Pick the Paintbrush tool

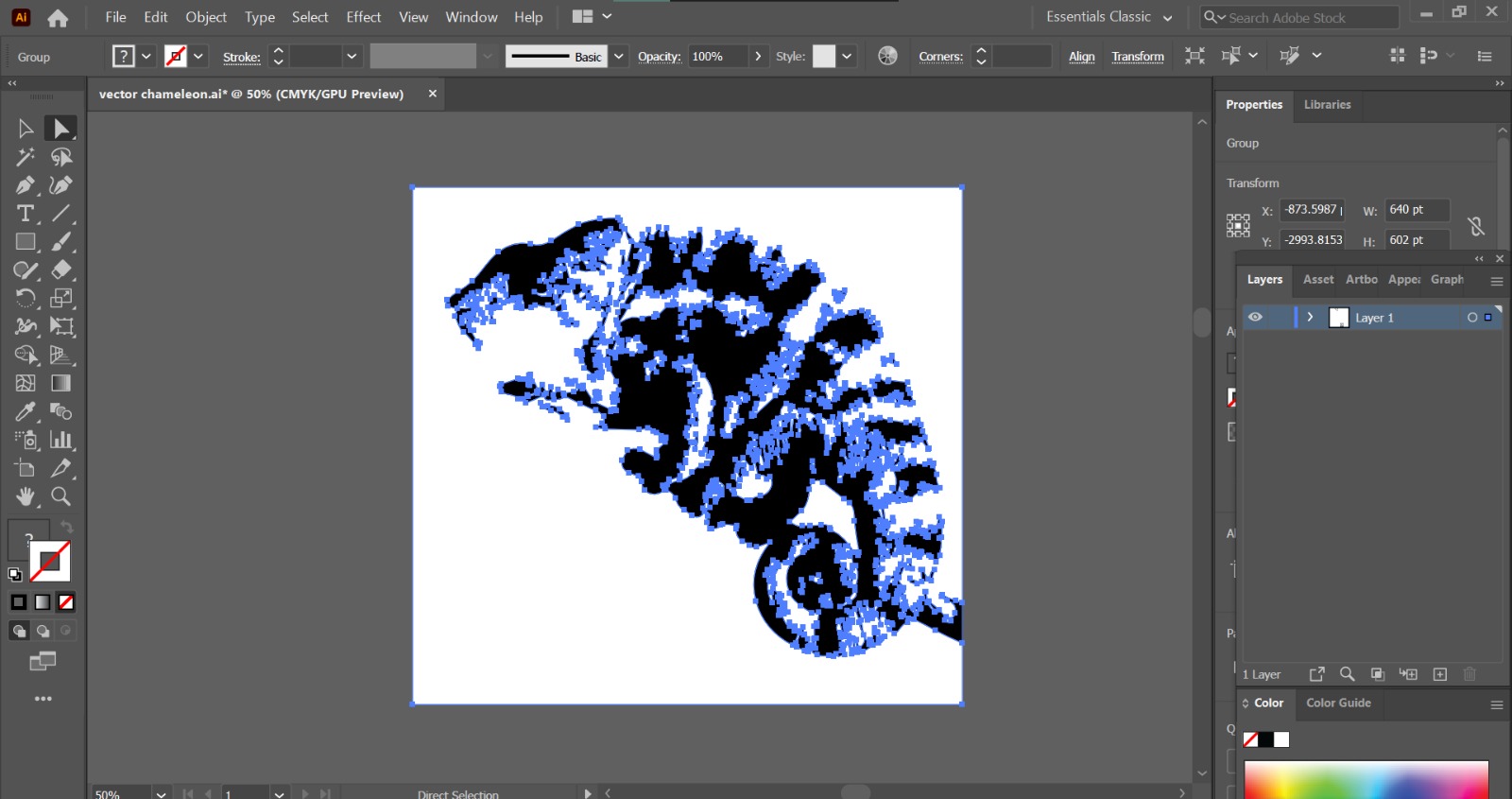(61, 242)
